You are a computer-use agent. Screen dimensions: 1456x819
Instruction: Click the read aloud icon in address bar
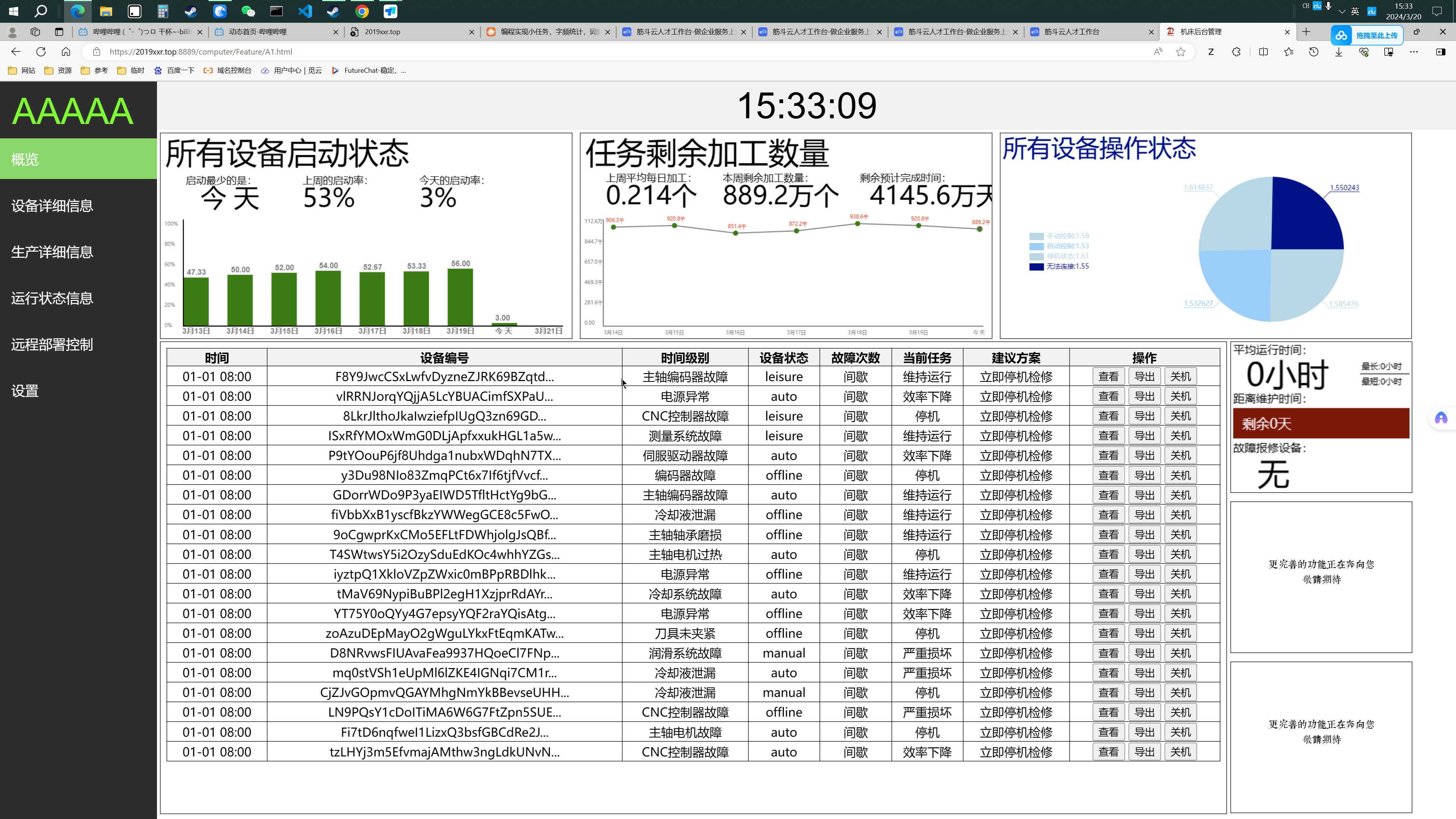(1158, 52)
